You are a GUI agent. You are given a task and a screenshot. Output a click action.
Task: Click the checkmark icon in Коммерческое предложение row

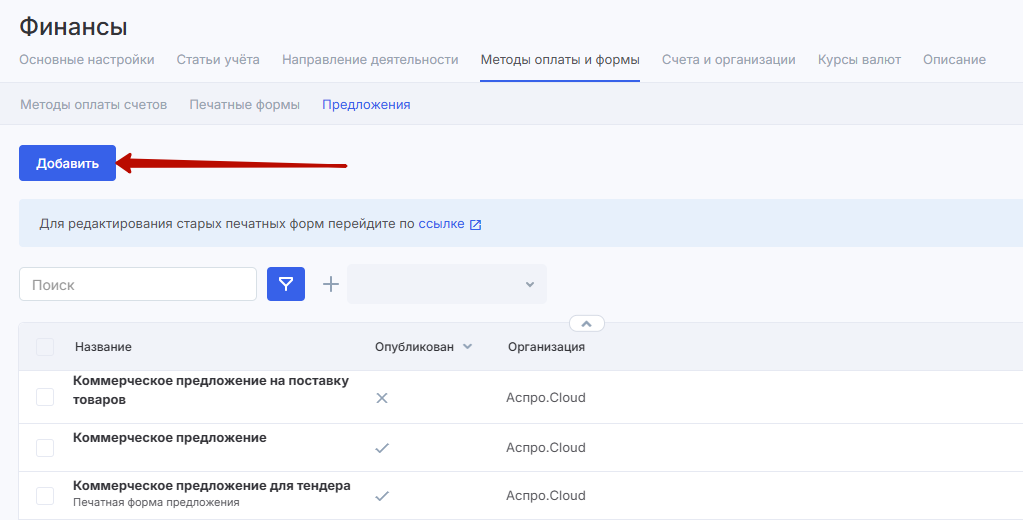pyautogui.click(x=381, y=448)
